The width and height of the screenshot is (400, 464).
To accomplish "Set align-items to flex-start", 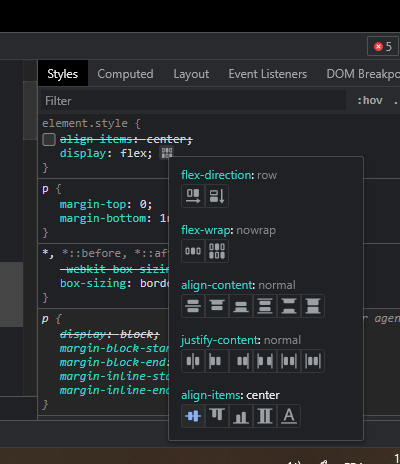I will click(217, 416).
